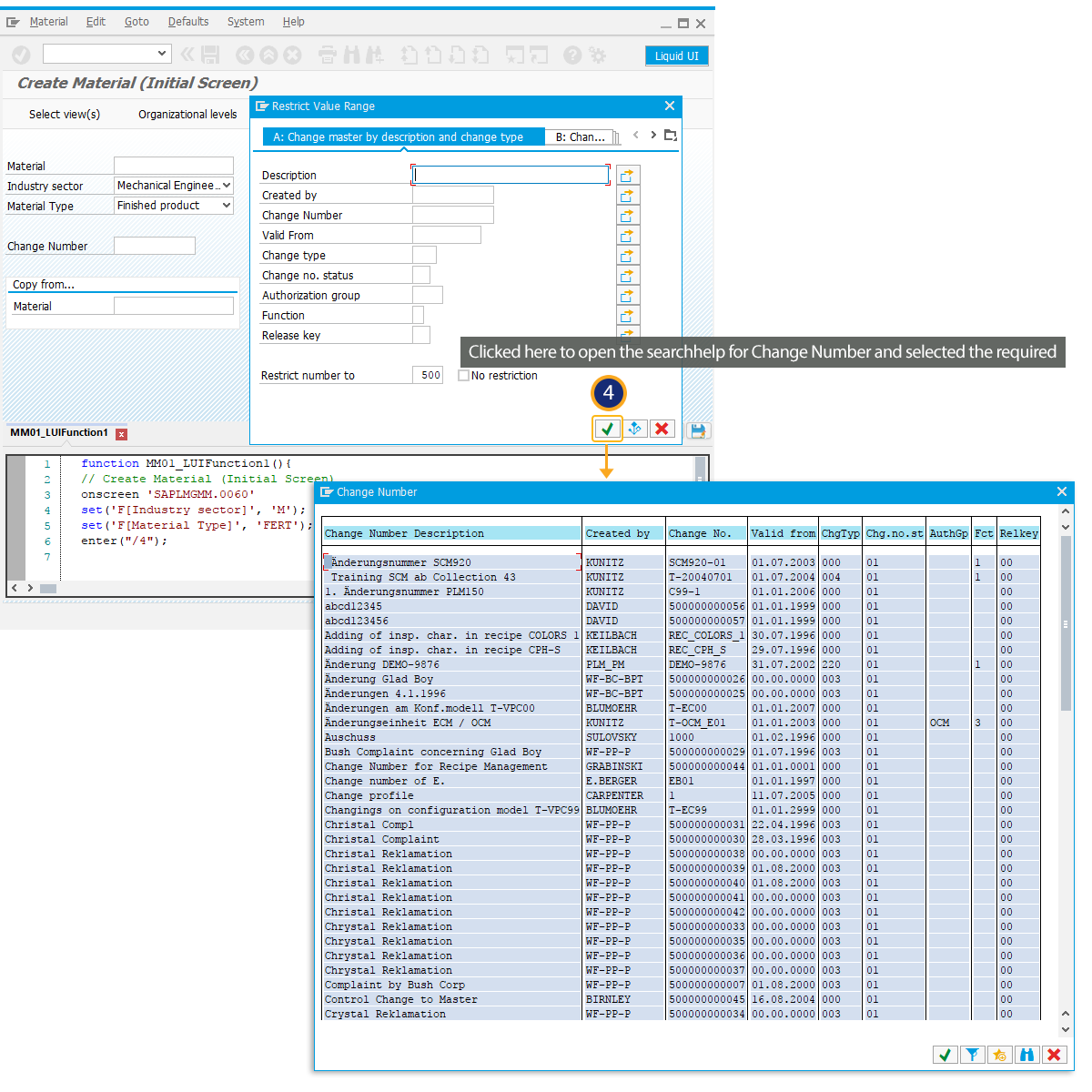Open the command field dropdown

162,54
